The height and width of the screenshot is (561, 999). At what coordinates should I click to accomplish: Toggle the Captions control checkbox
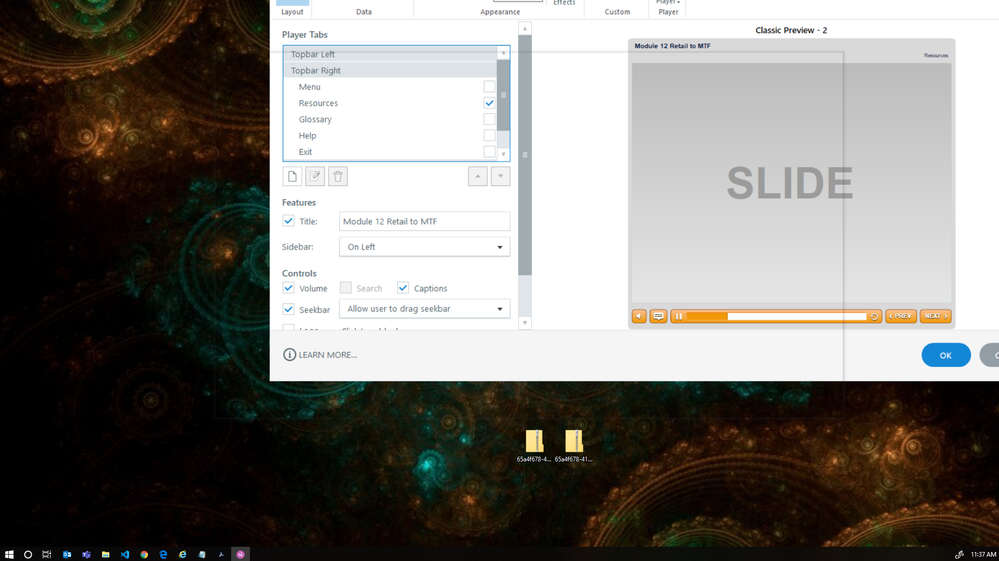tap(403, 288)
